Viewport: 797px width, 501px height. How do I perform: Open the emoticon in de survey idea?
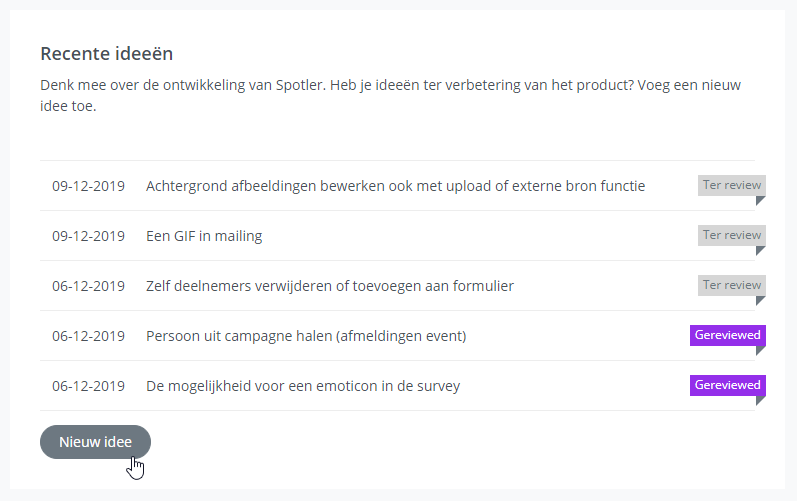point(303,386)
